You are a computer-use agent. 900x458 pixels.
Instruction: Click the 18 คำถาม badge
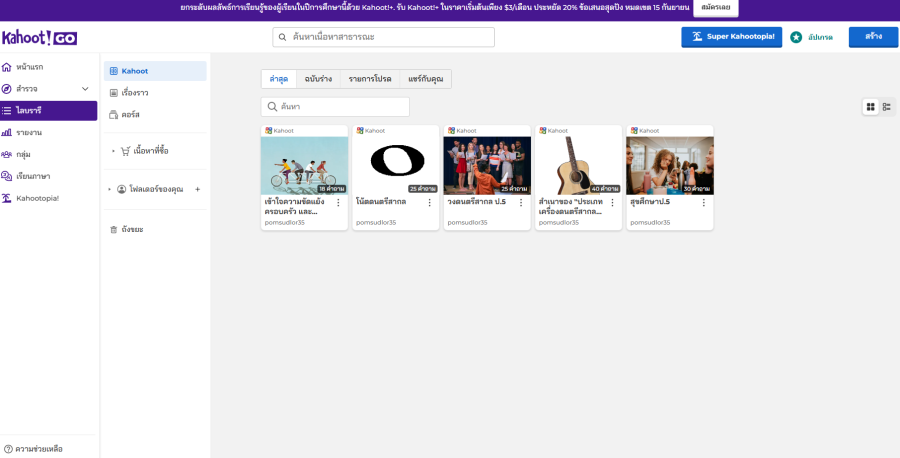(332, 189)
